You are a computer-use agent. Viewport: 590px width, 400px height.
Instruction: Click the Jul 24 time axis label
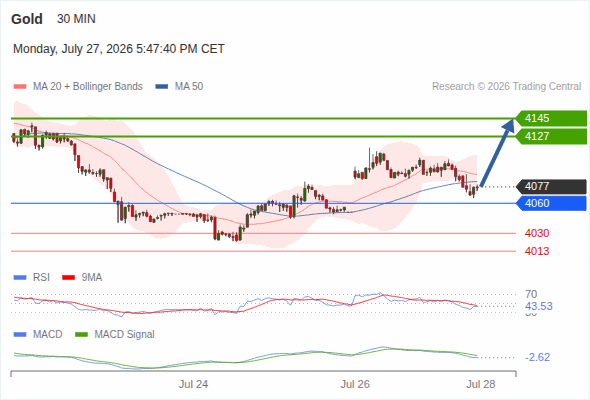(x=193, y=384)
